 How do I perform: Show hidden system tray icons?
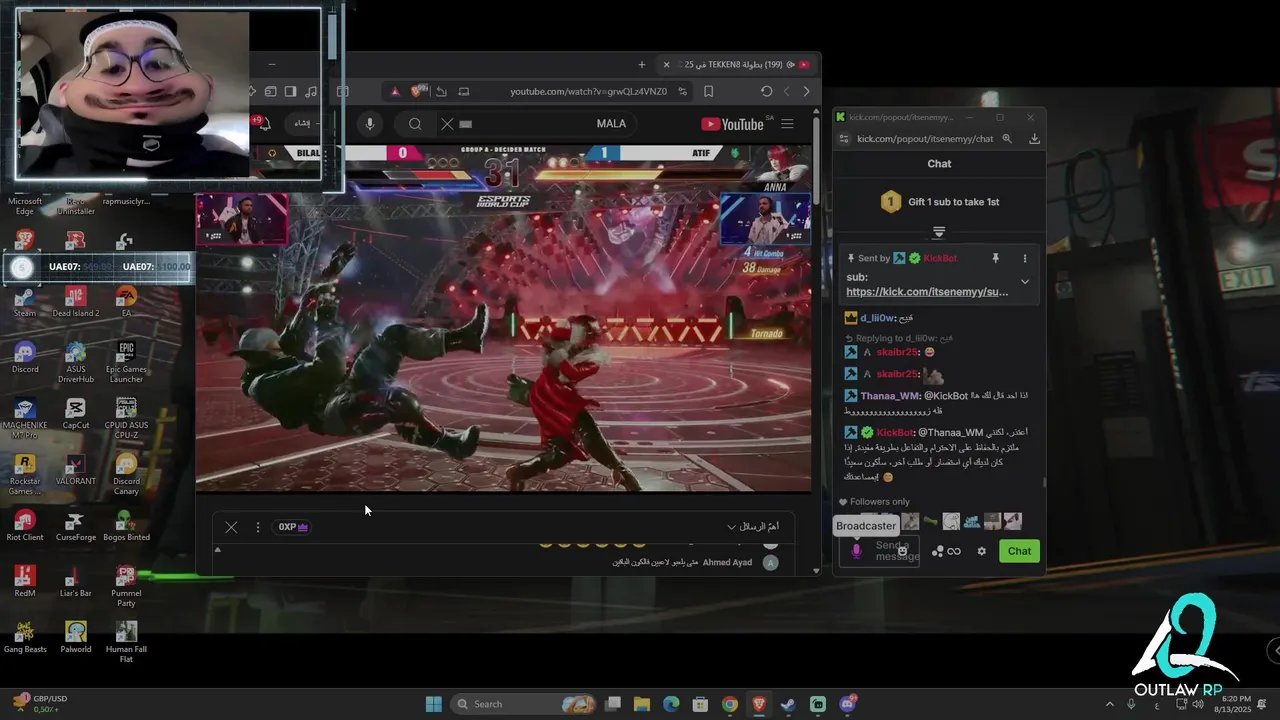[1109, 704]
